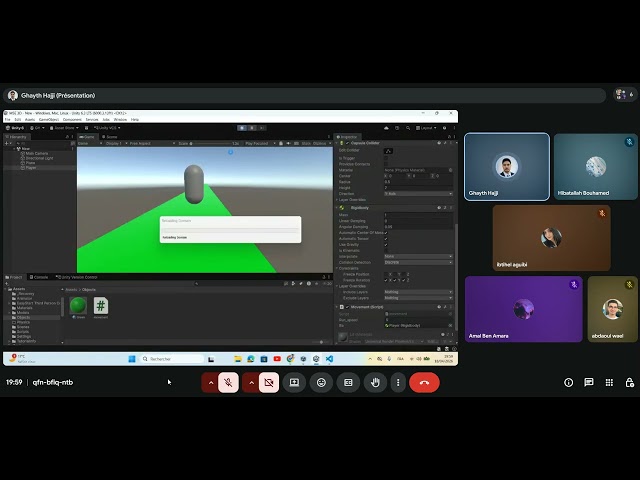Open the Play Focused dropdown

(260, 143)
